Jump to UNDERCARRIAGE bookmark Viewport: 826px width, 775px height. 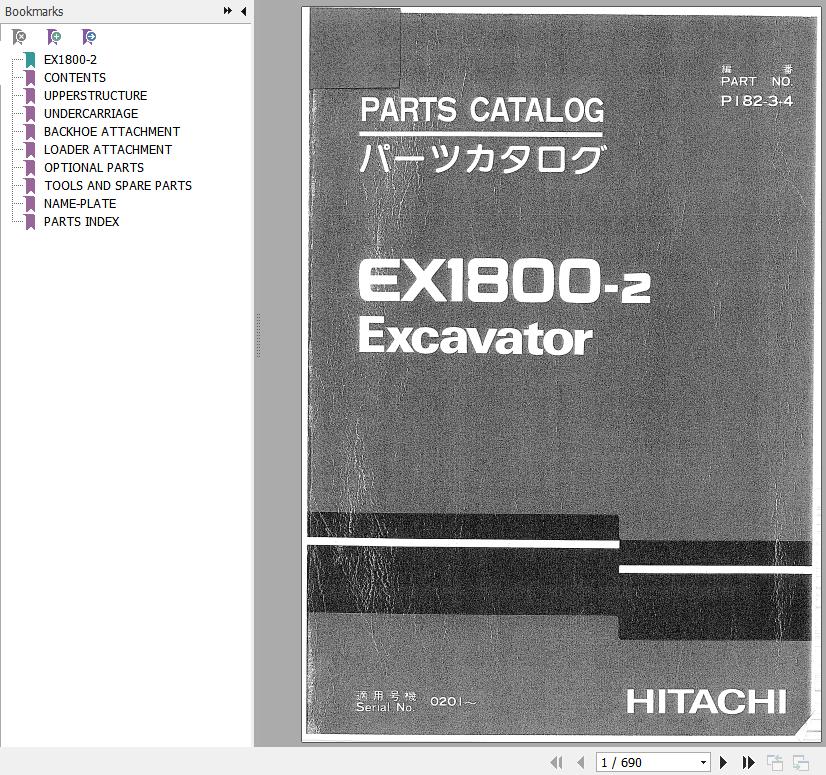pos(91,113)
